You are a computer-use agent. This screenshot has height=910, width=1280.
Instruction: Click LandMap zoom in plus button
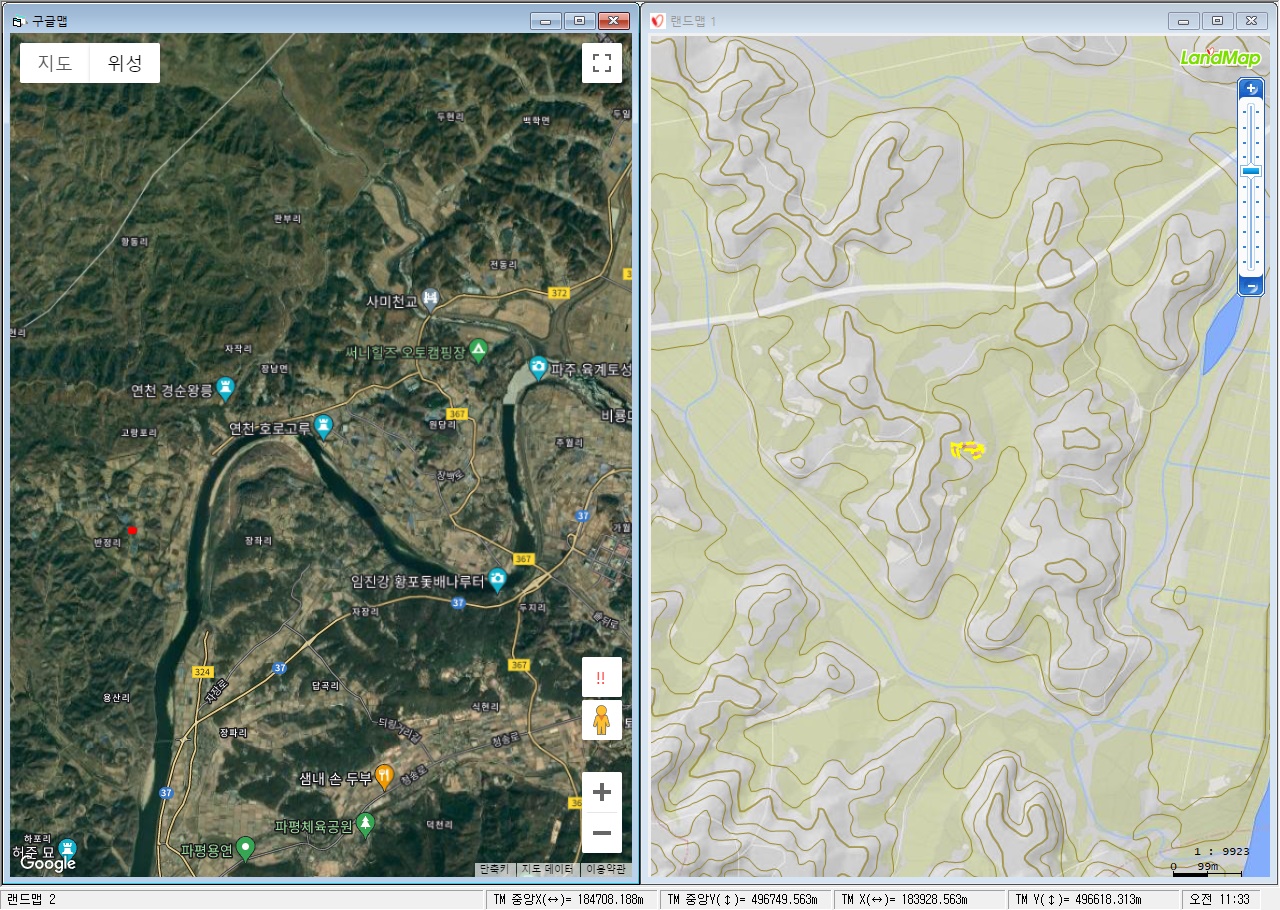click(1251, 89)
